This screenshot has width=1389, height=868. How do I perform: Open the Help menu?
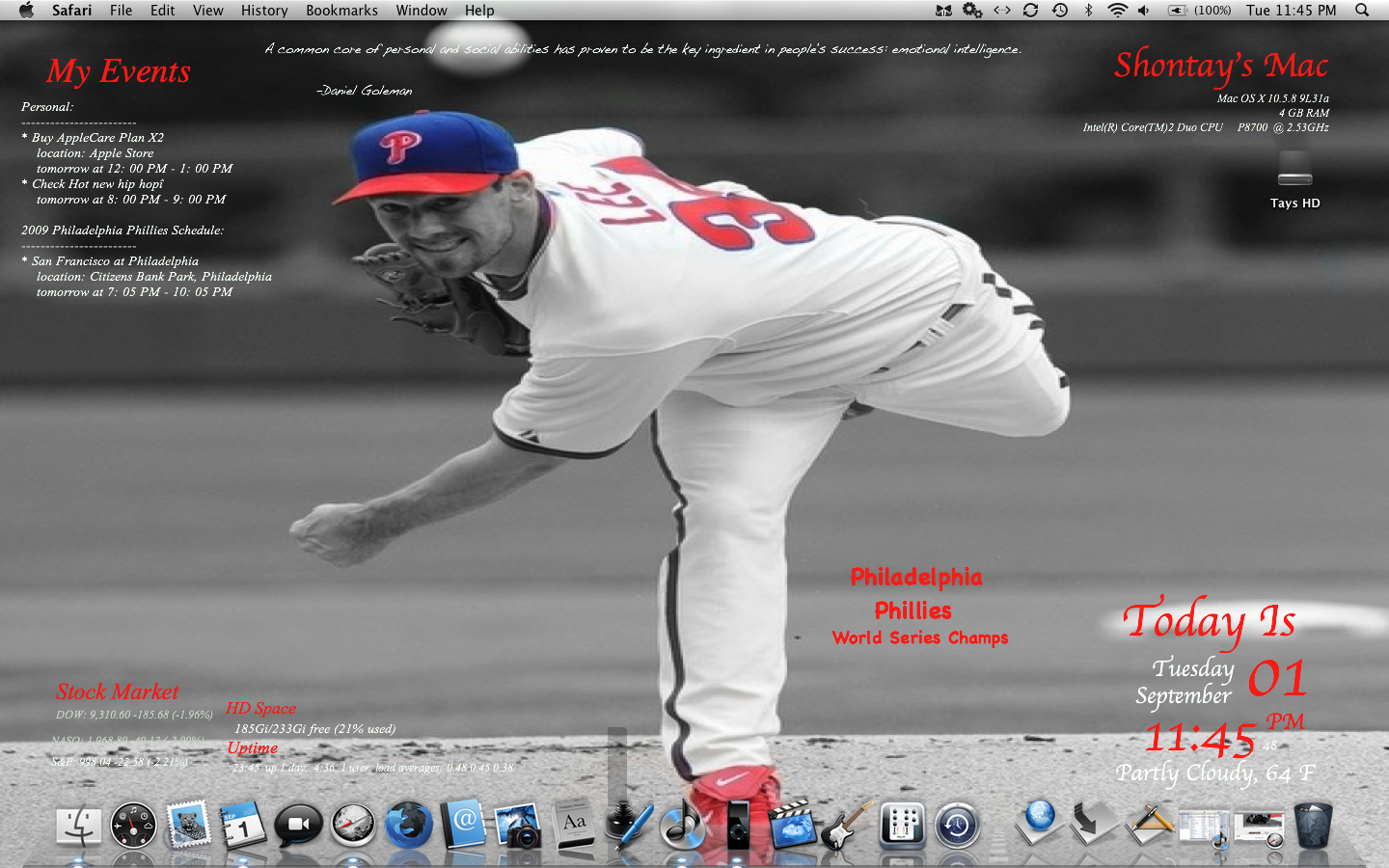tap(479, 11)
